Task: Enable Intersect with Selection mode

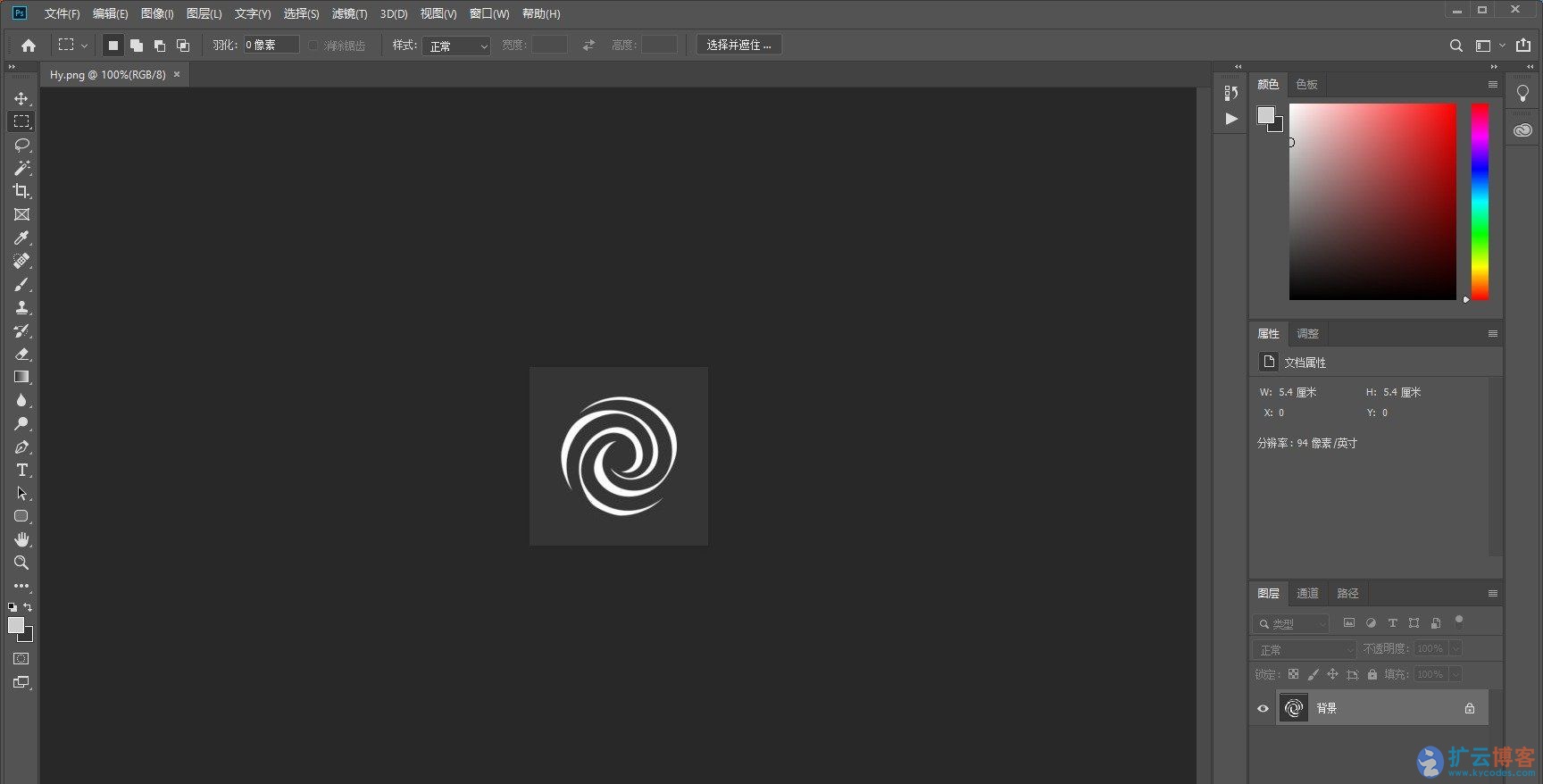Action: 183,45
